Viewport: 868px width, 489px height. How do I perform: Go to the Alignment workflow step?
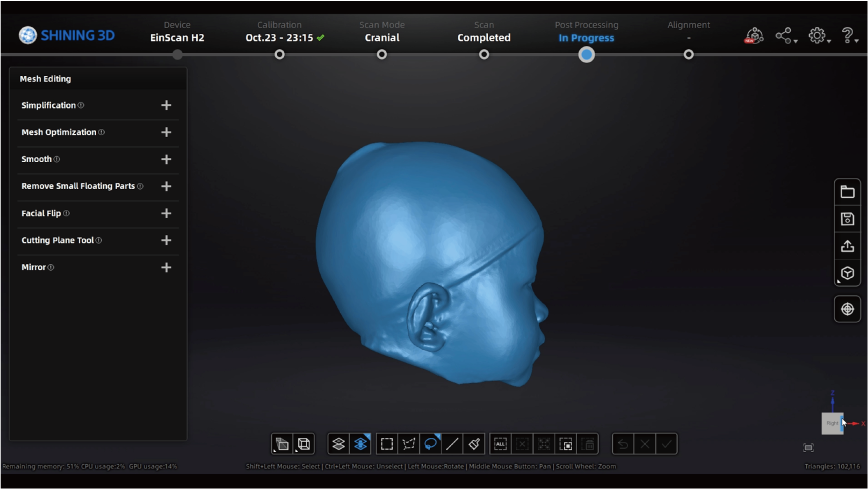688,54
